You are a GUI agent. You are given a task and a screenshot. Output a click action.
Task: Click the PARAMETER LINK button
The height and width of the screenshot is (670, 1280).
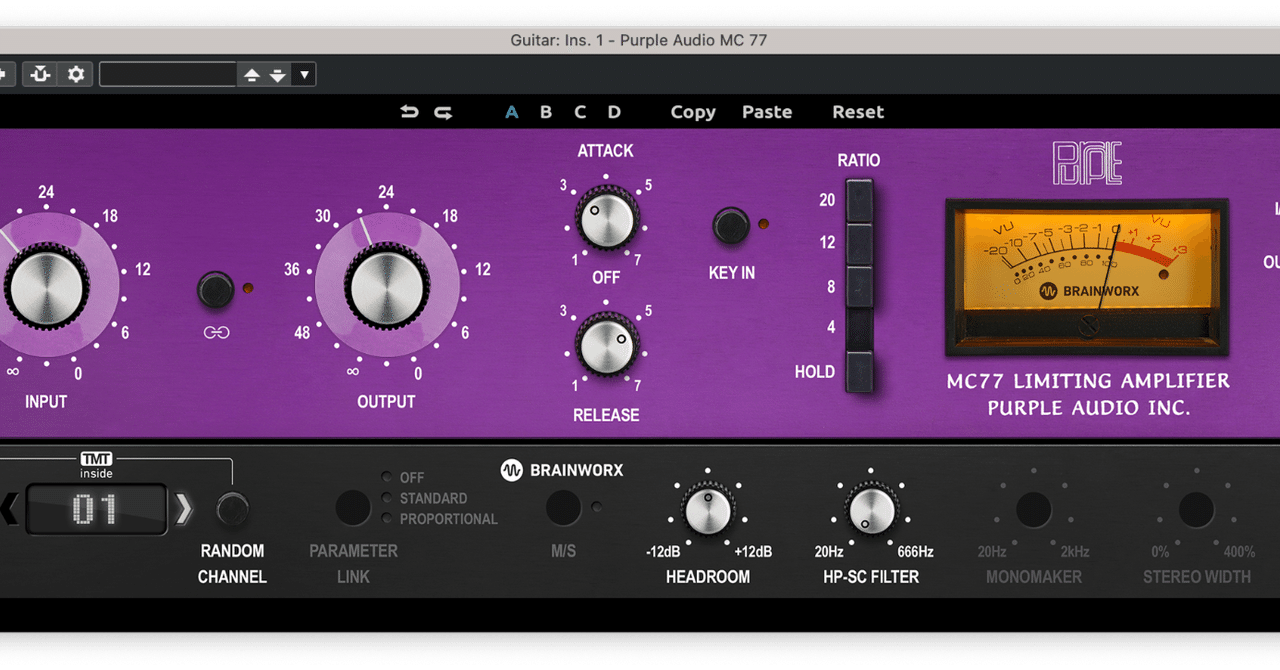pyautogui.click(x=353, y=508)
